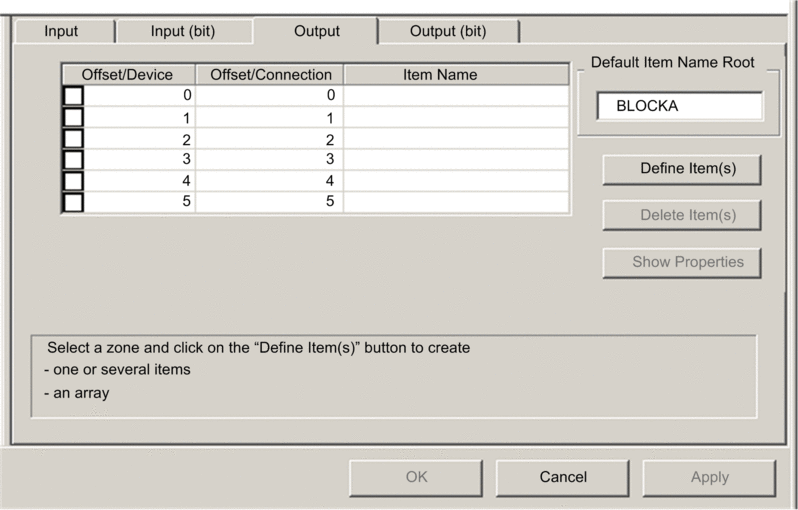The height and width of the screenshot is (510, 798).
Task: Enable the checkbox for offset row 2
Action: 74,139
